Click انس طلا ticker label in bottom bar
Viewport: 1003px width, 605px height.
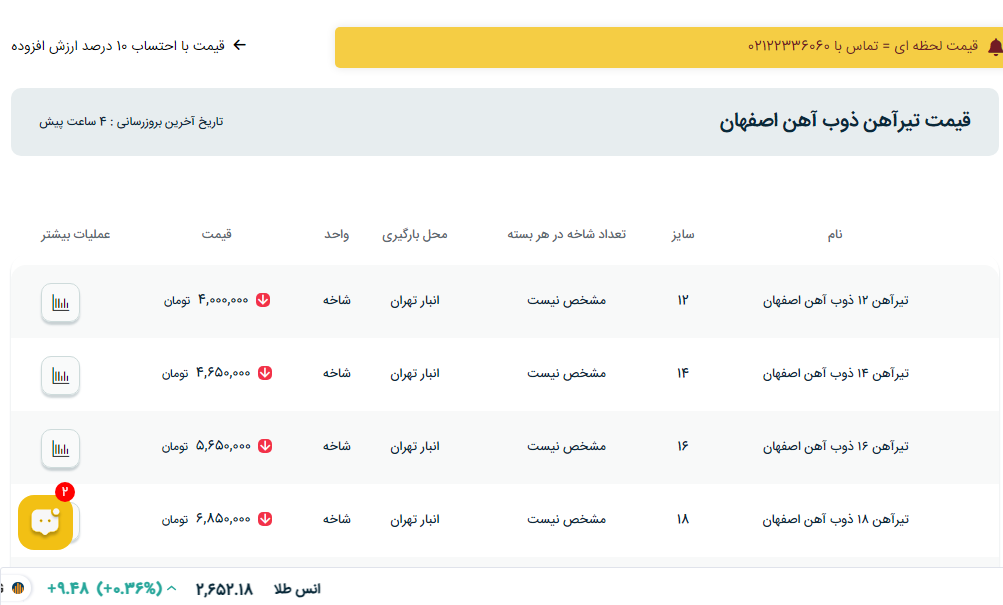pyautogui.click(x=297, y=589)
